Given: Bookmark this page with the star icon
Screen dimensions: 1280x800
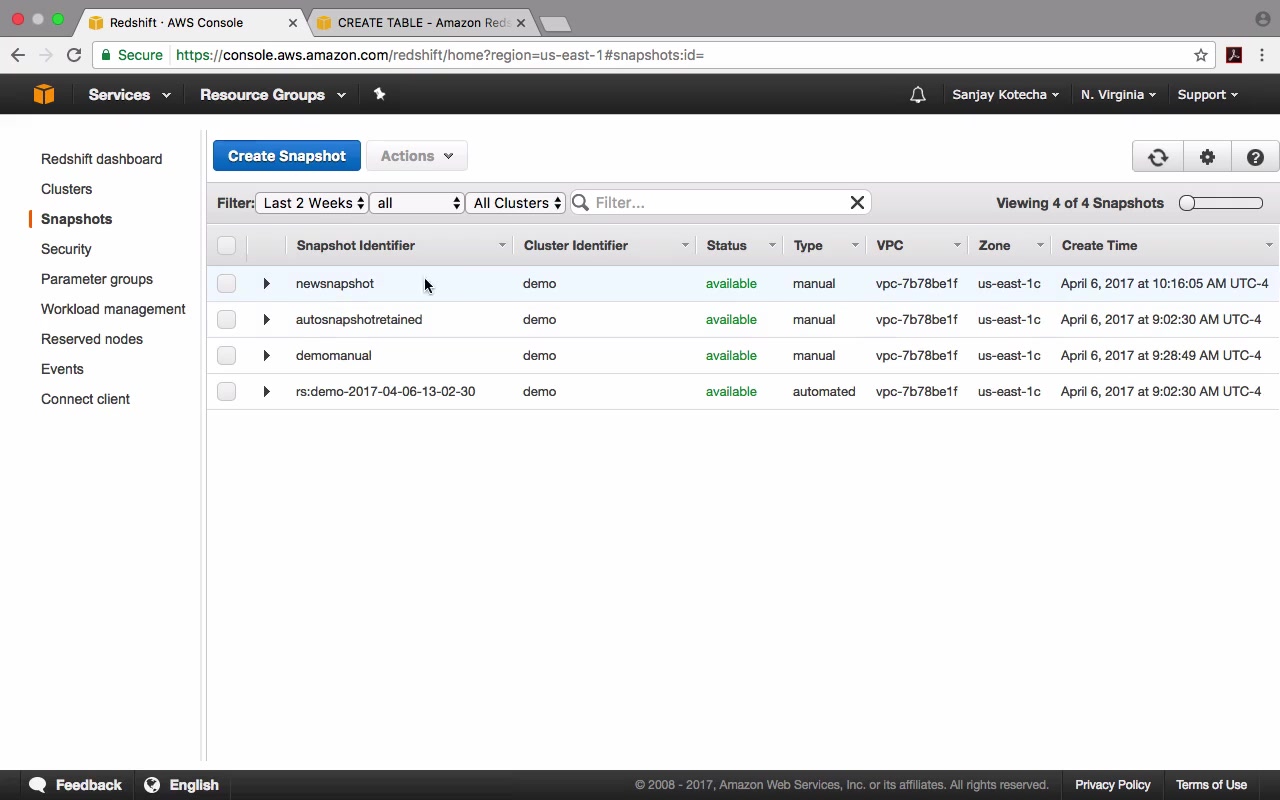Looking at the screenshot, I should pyautogui.click(x=1201, y=55).
